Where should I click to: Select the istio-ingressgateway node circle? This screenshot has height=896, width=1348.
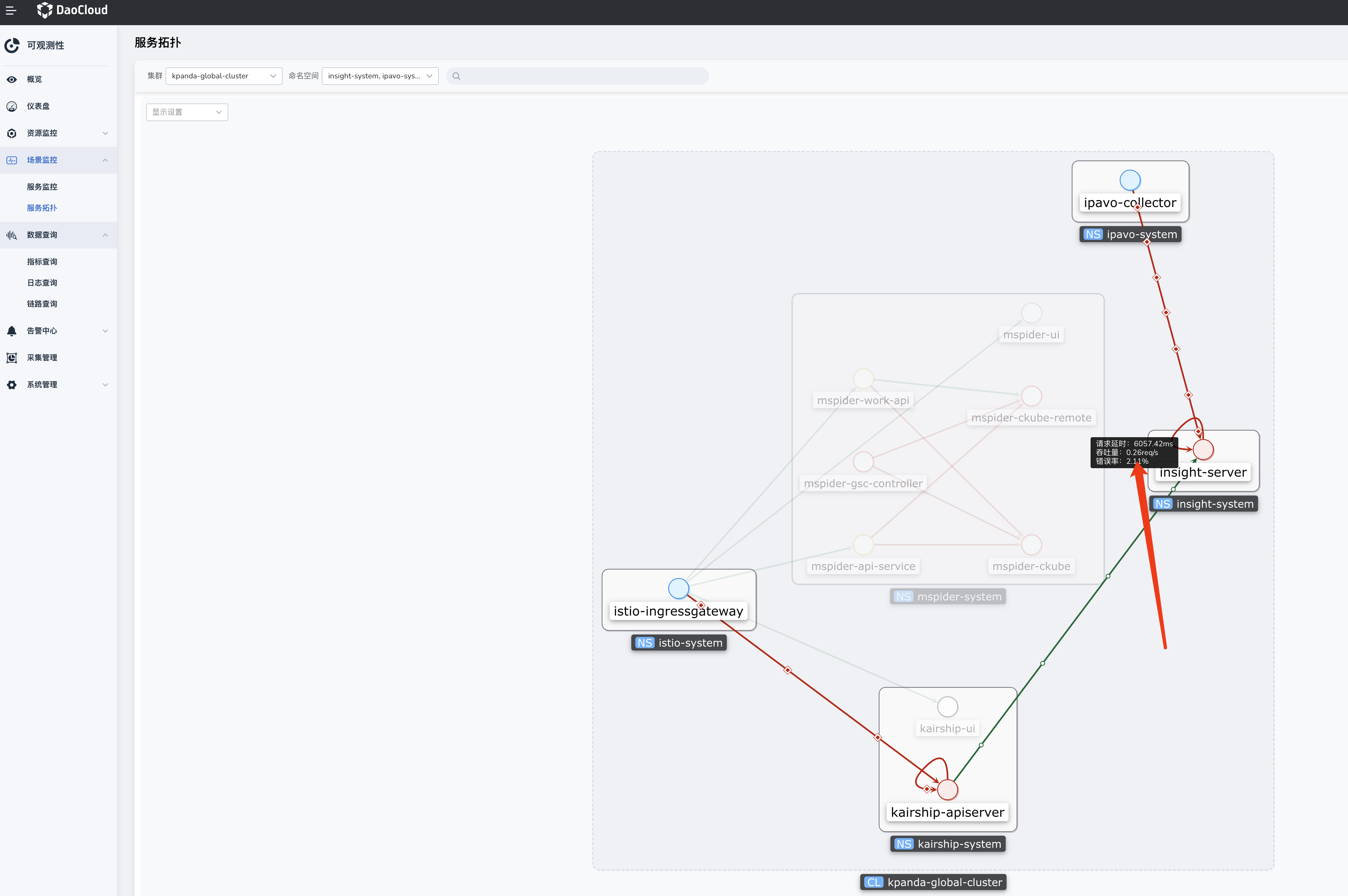[x=679, y=589]
